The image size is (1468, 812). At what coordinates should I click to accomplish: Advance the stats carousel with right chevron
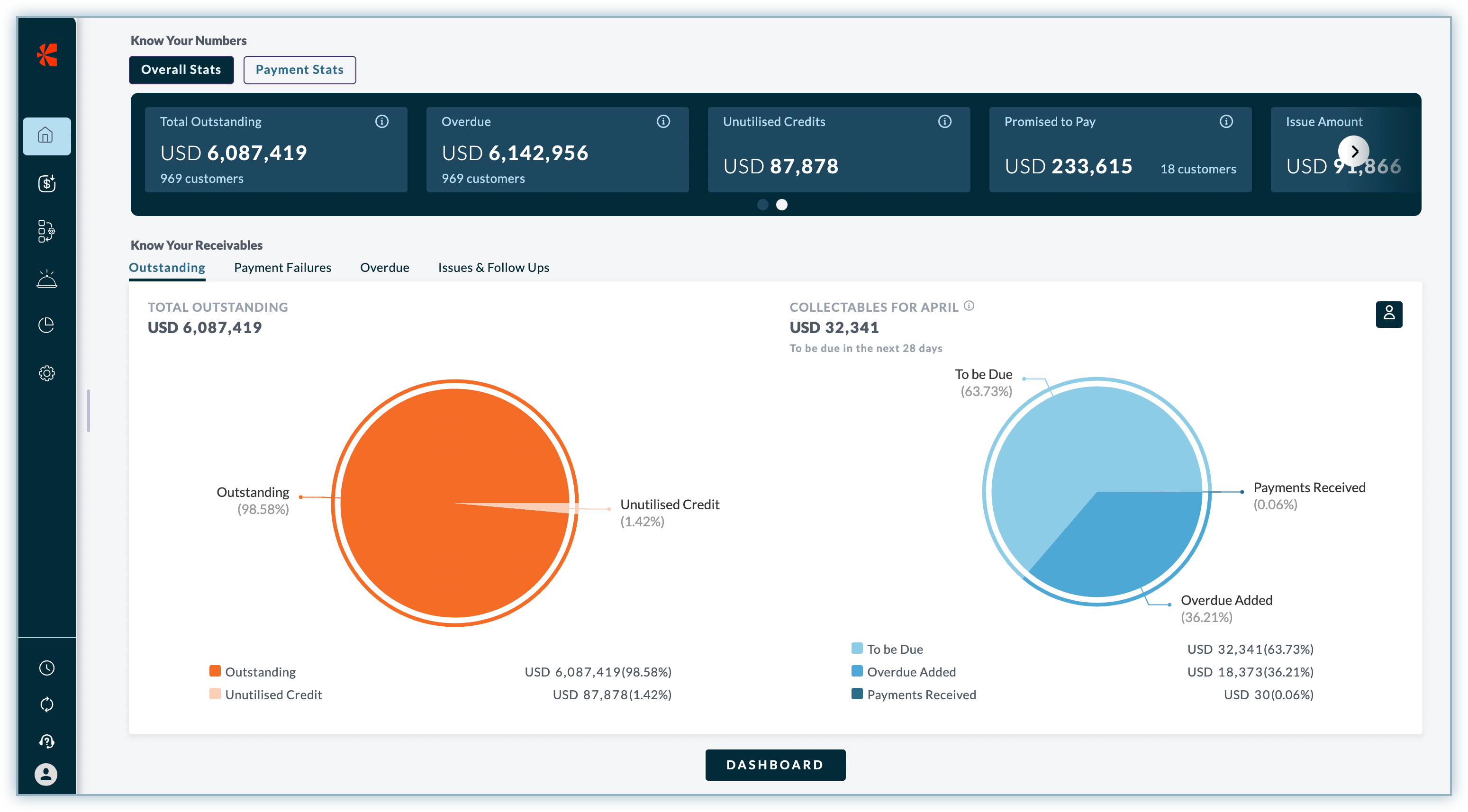(x=1355, y=151)
